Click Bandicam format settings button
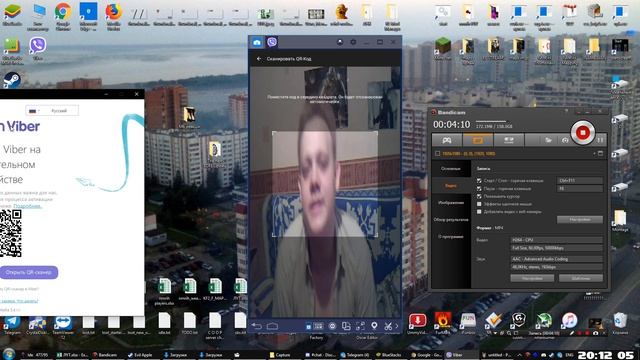Image resolution: width=640 pixels, height=360 pixels. coord(532,278)
